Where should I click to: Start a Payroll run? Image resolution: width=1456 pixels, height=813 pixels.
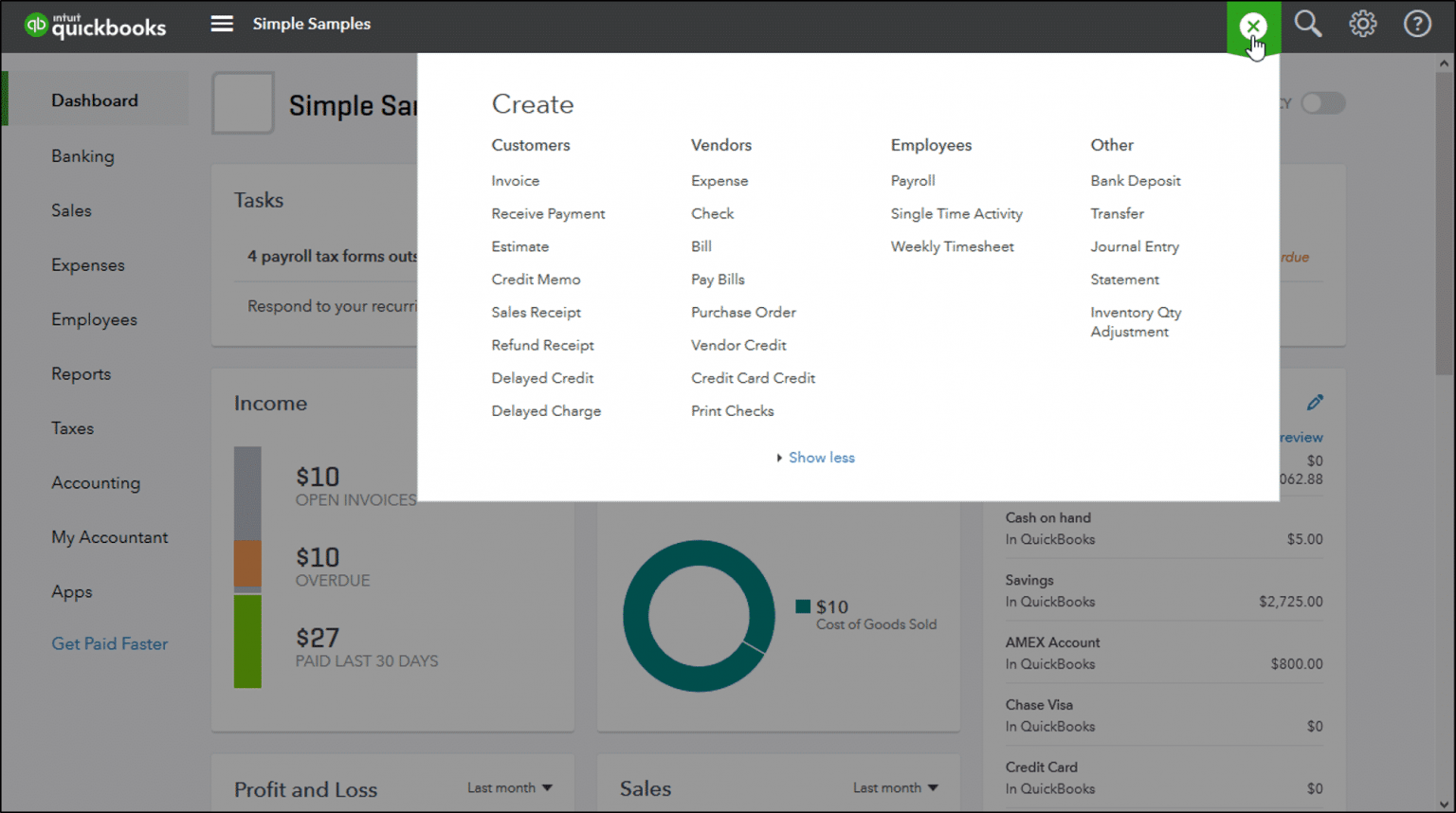[x=913, y=180]
